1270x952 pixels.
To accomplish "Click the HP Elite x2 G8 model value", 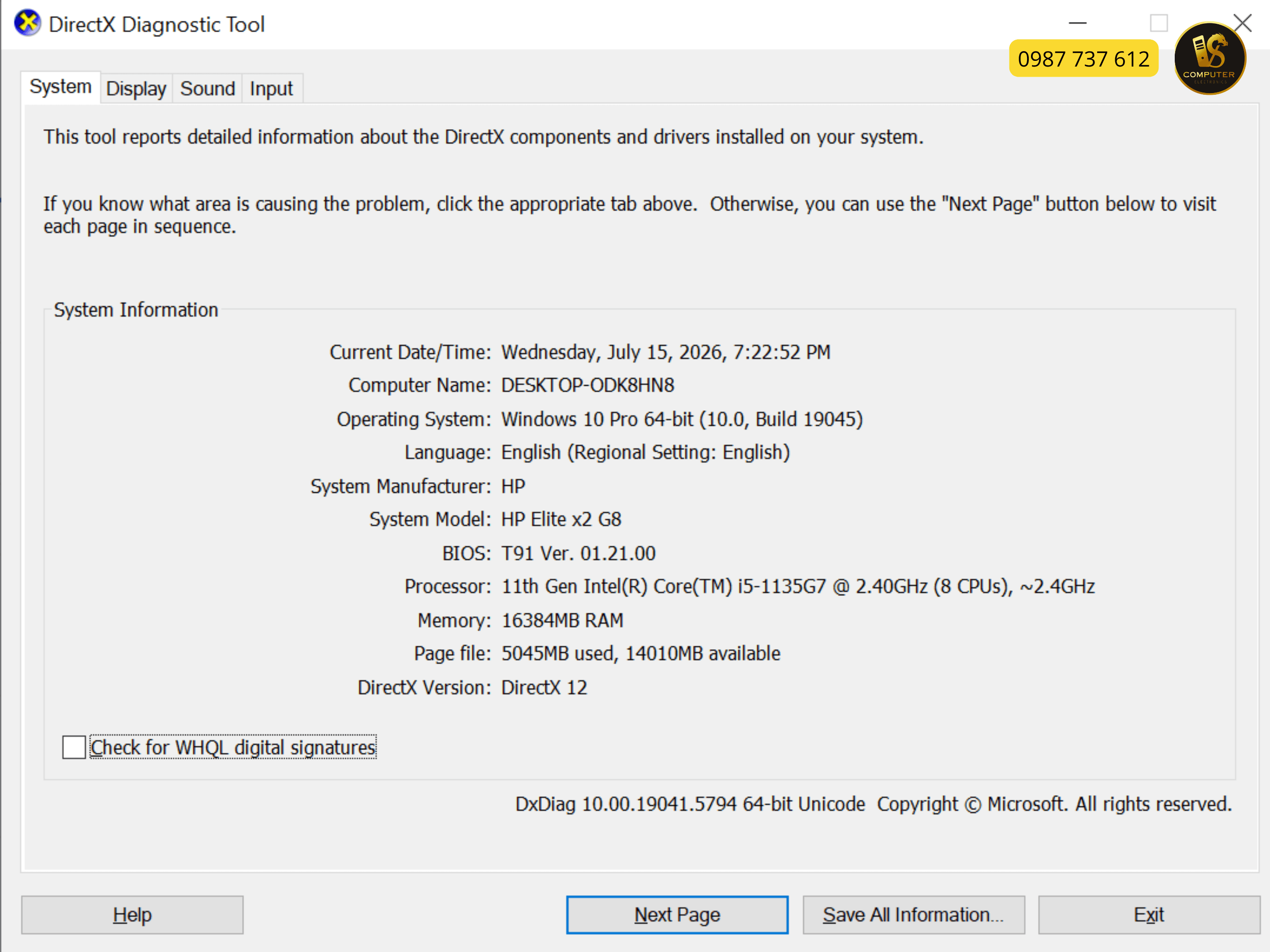I will click(x=561, y=519).
